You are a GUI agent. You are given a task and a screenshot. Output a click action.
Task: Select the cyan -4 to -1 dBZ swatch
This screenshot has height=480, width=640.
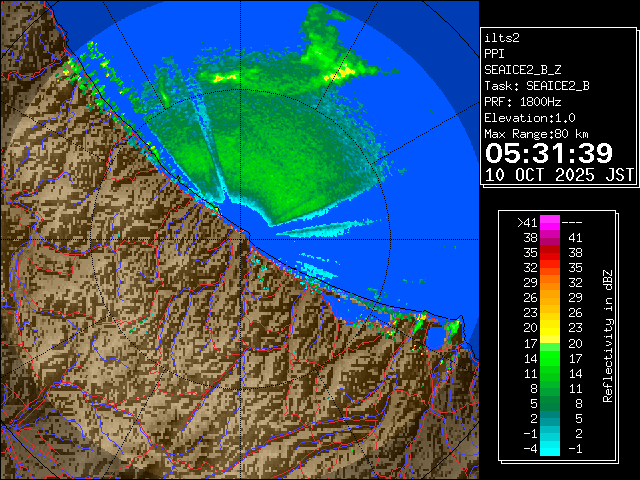550,448
